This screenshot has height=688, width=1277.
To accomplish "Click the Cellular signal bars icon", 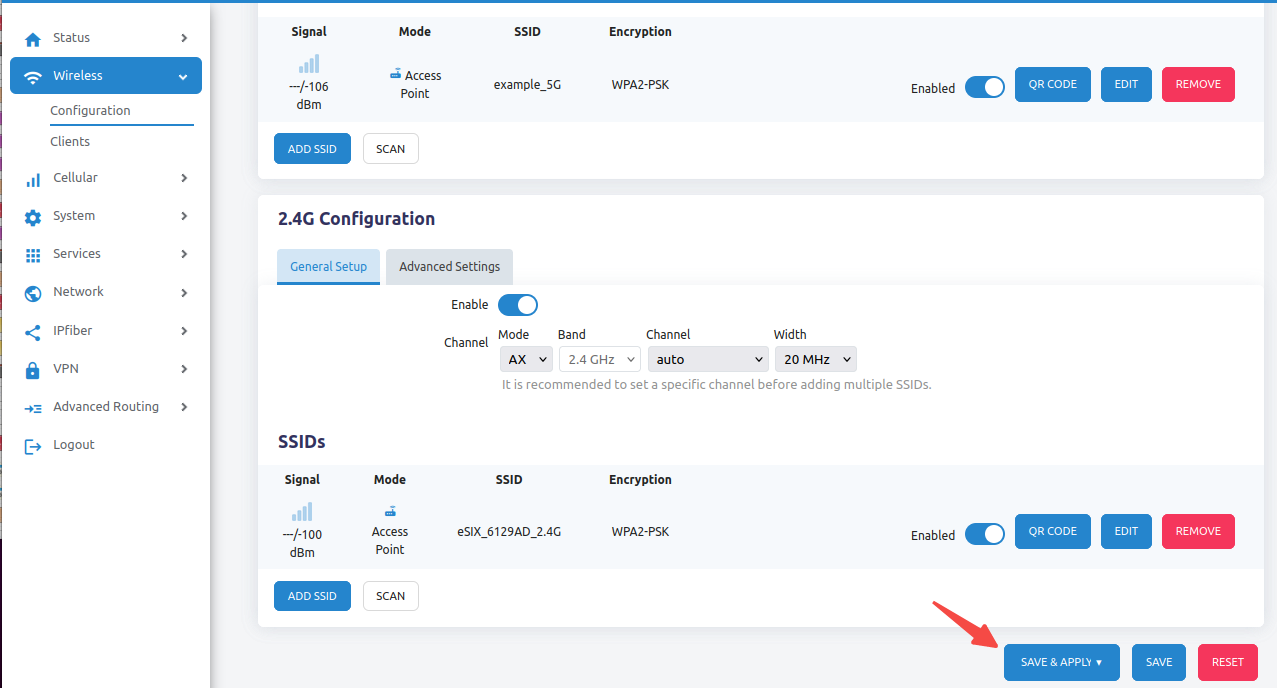I will click(x=33, y=179).
